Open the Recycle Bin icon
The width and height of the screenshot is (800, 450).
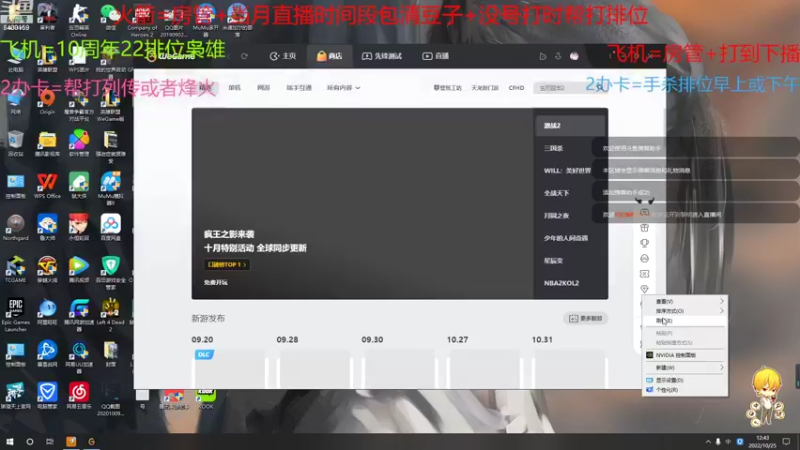tap(15, 144)
